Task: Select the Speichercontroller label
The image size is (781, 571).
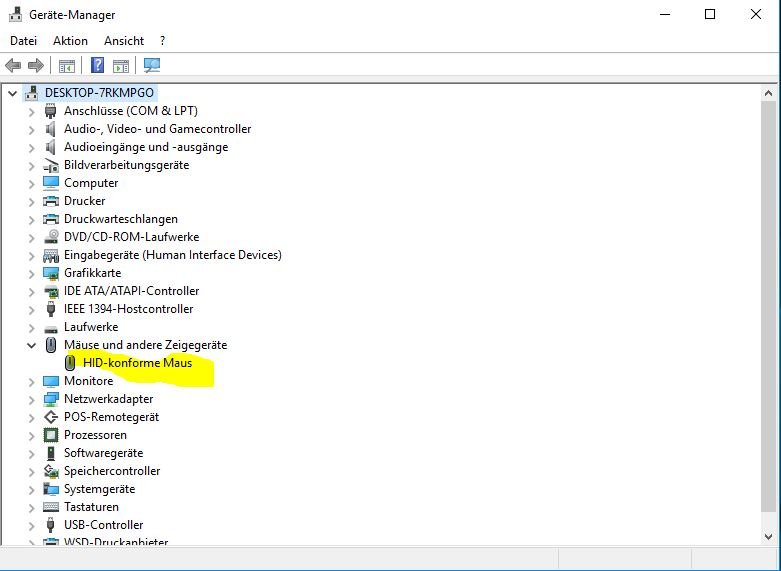Action: point(112,471)
